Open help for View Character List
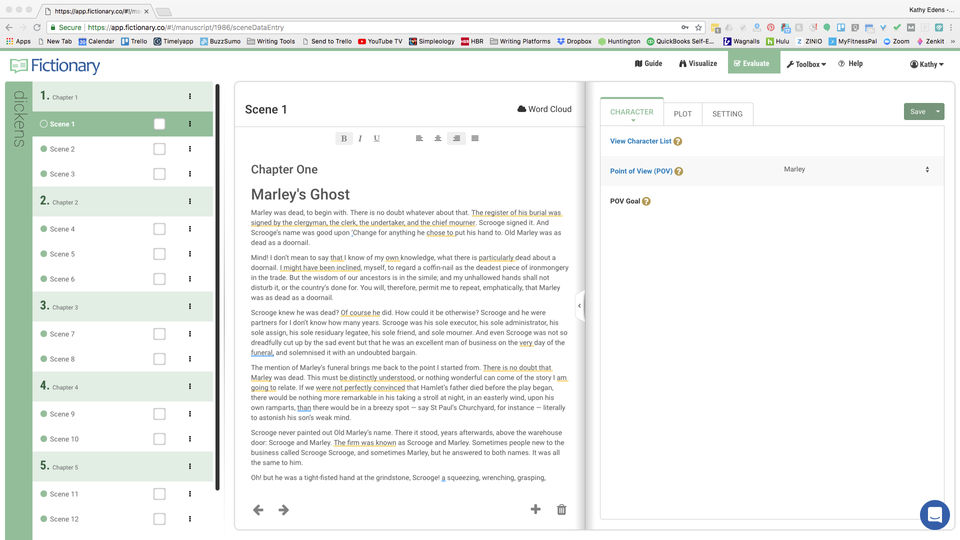Image resolution: width=960 pixels, height=540 pixels. [x=678, y=141]
